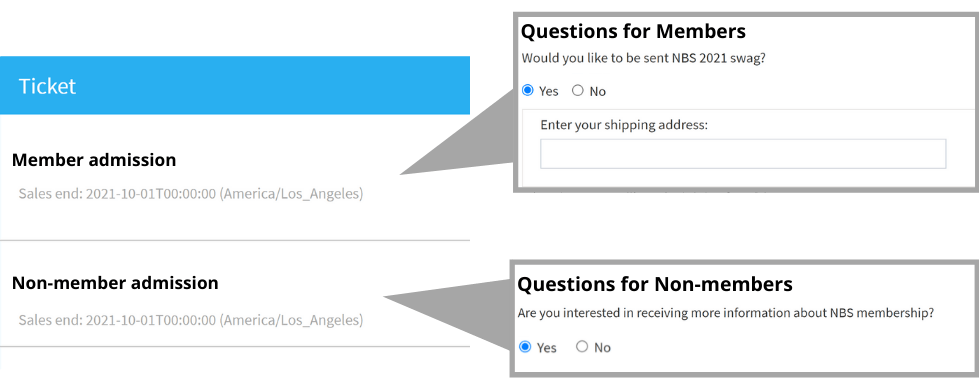The height and width of the screenshot is (386, 979).
Task: Select the Member admission ticket title
Action: [94, 160]
